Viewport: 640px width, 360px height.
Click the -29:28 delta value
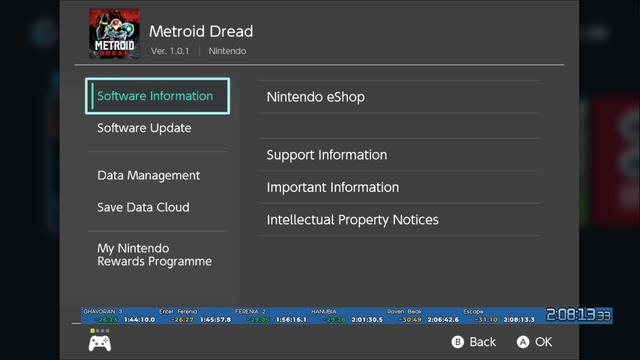pos(334,320)
